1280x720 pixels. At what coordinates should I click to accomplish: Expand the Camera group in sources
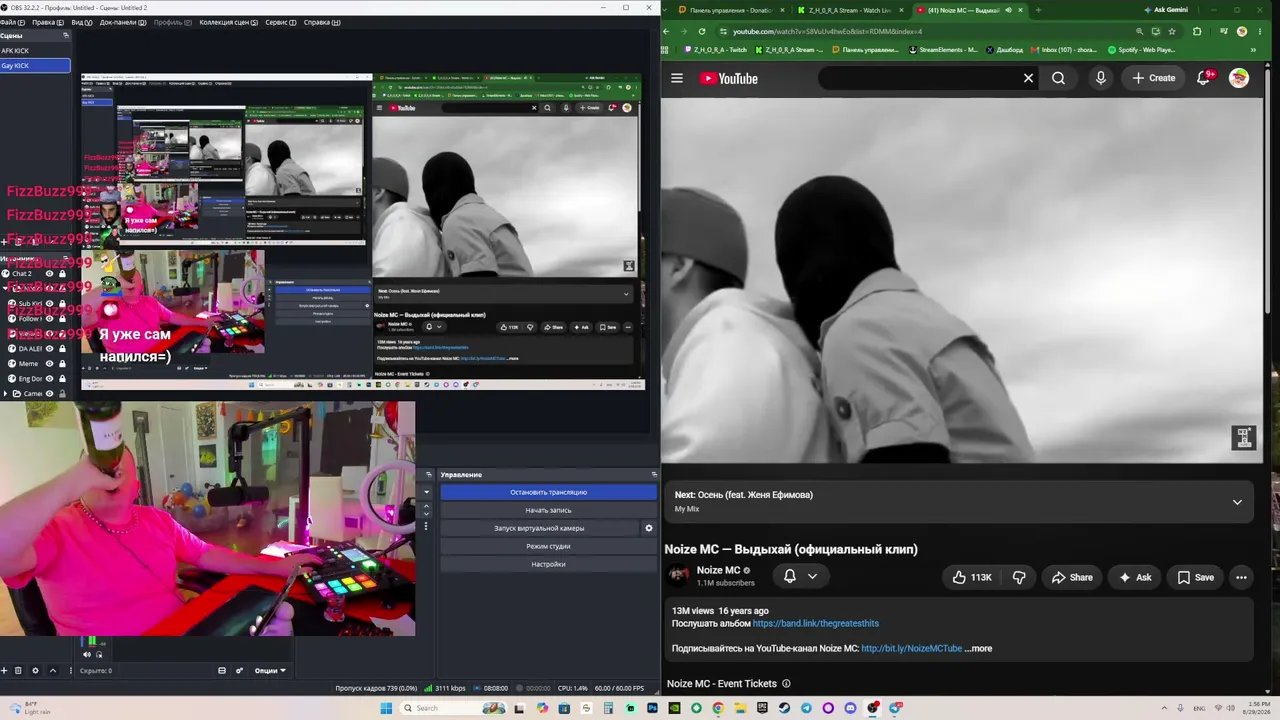point(5,393)
